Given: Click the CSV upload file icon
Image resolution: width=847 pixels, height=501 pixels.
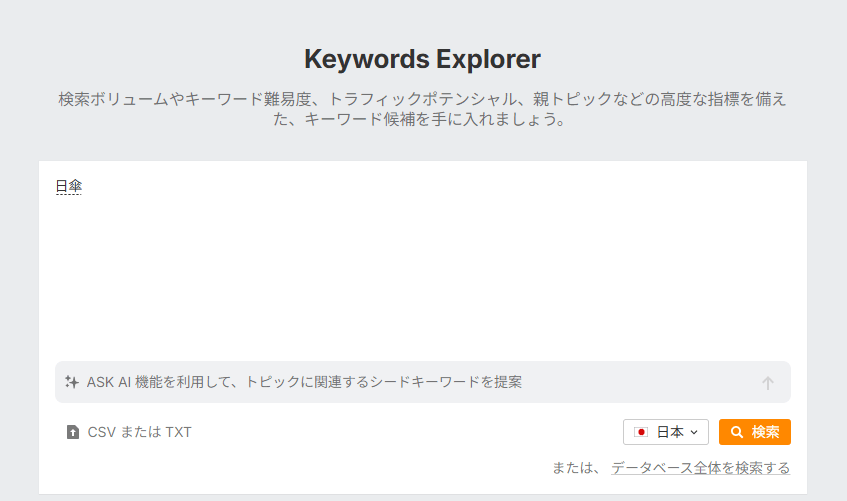Looking at the screenshot, I should (72, 432).
